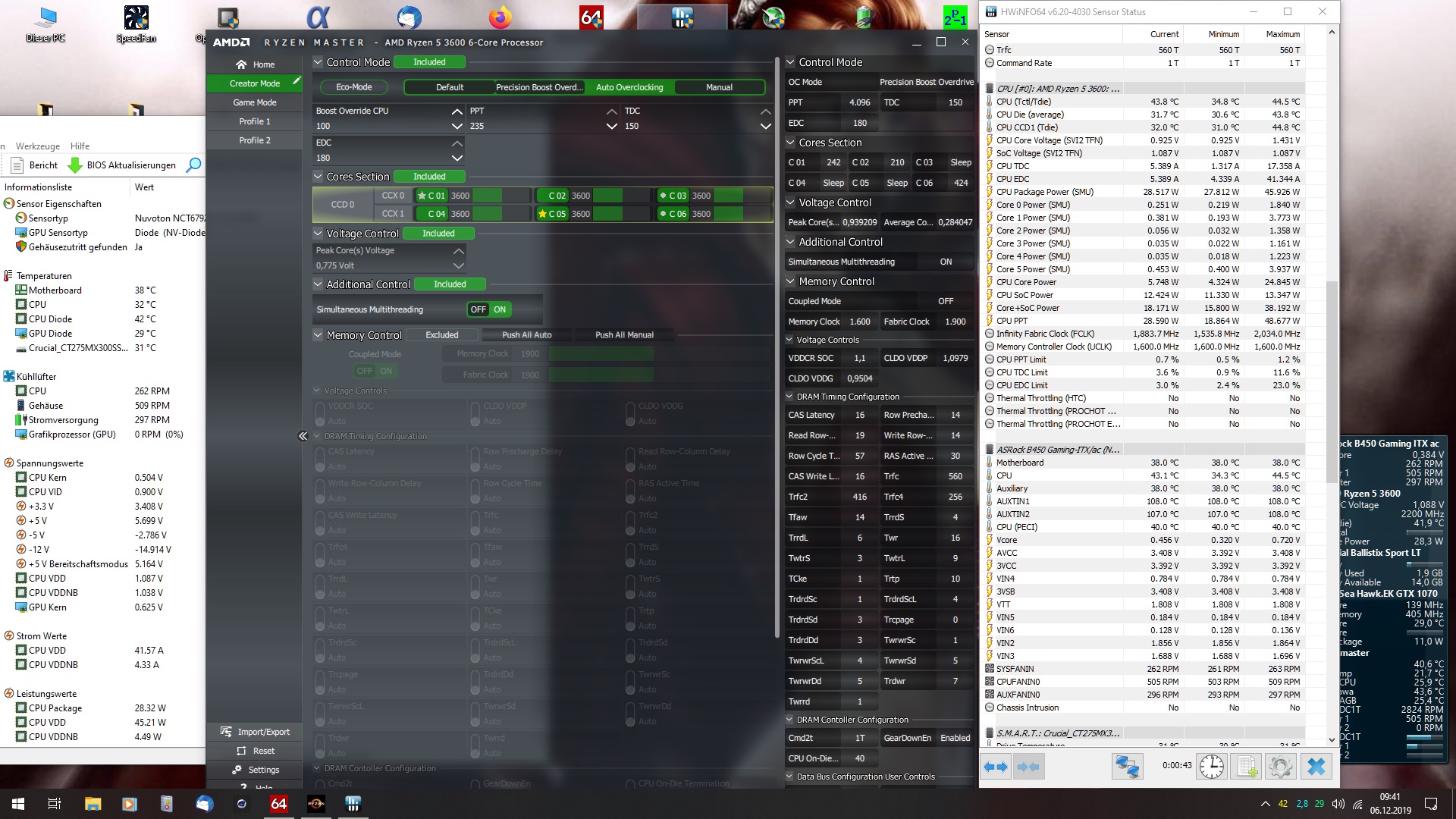This screenshot has width=1456, height=819.
Task: Collapse DRAM Timing Configuration in right panel
Action: pos(790,397)
